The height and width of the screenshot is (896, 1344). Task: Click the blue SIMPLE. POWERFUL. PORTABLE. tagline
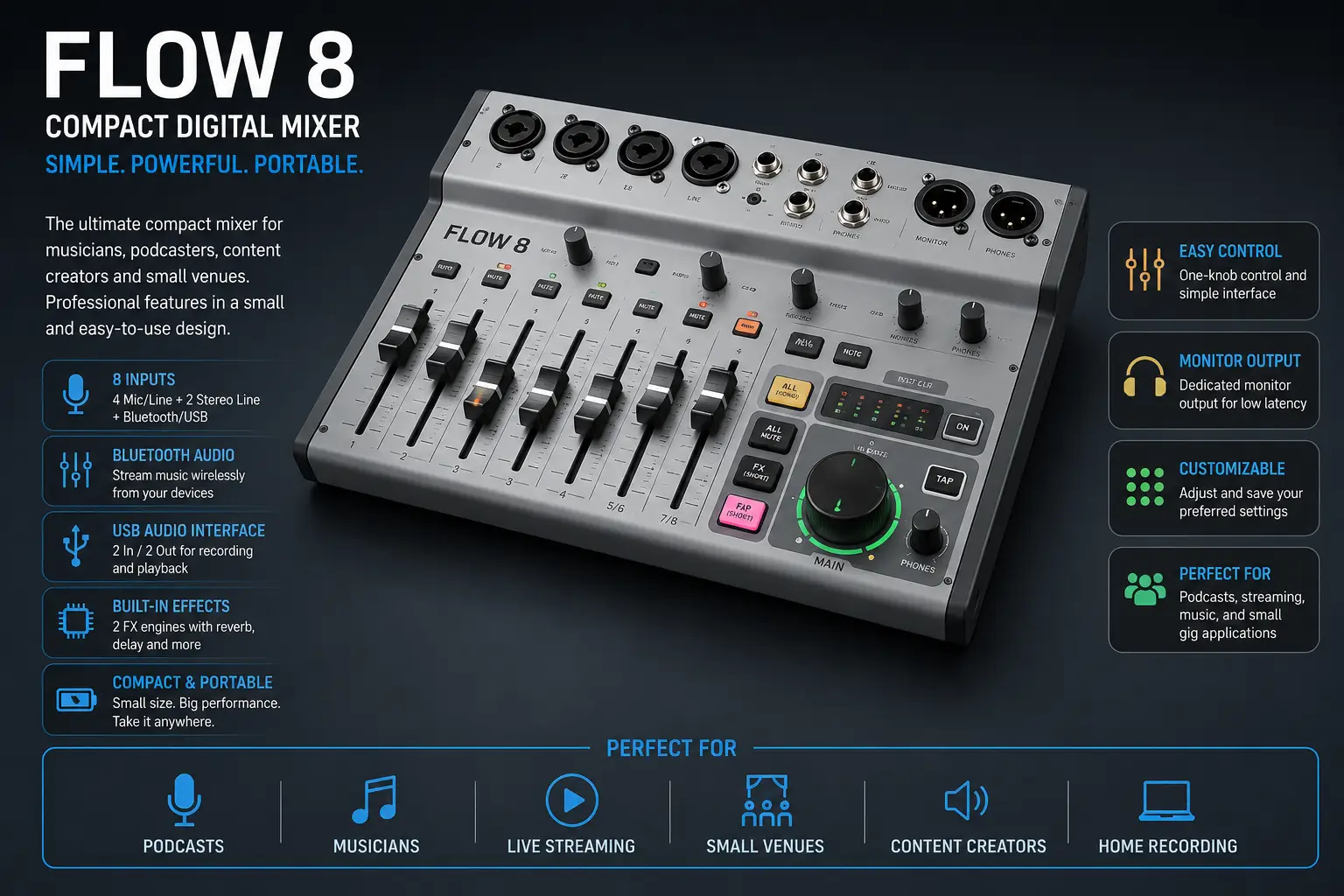point(204,164)
